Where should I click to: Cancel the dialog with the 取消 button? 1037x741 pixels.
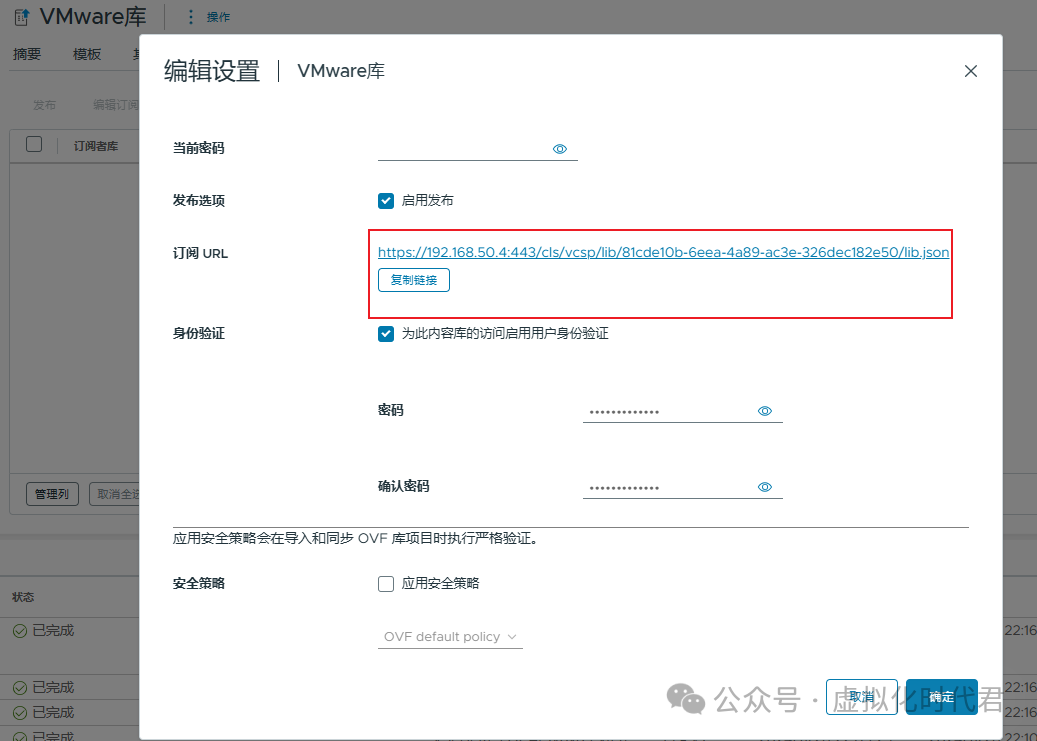point(862,697)
